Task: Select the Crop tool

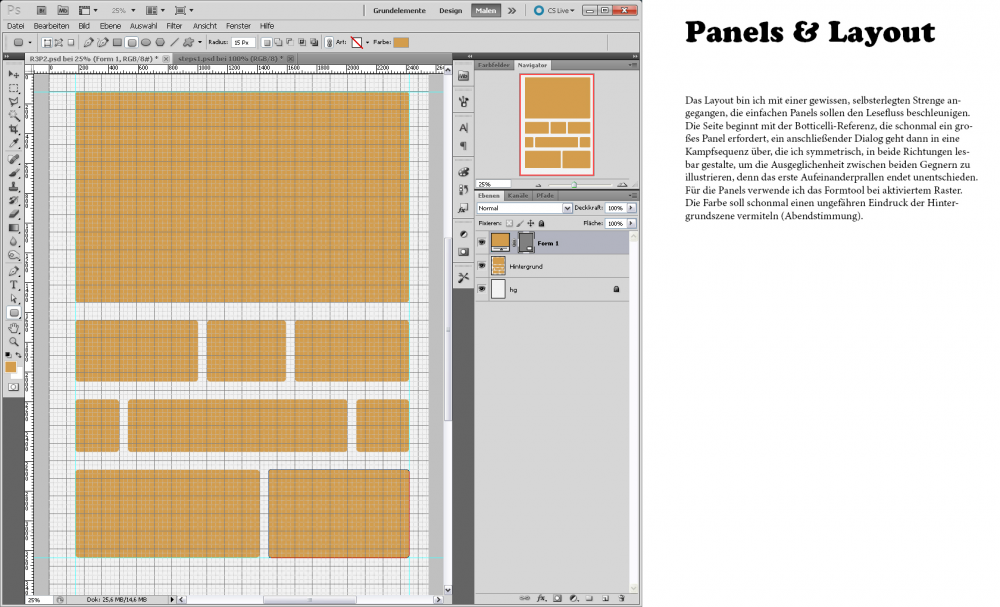Action: click(13, 129)
